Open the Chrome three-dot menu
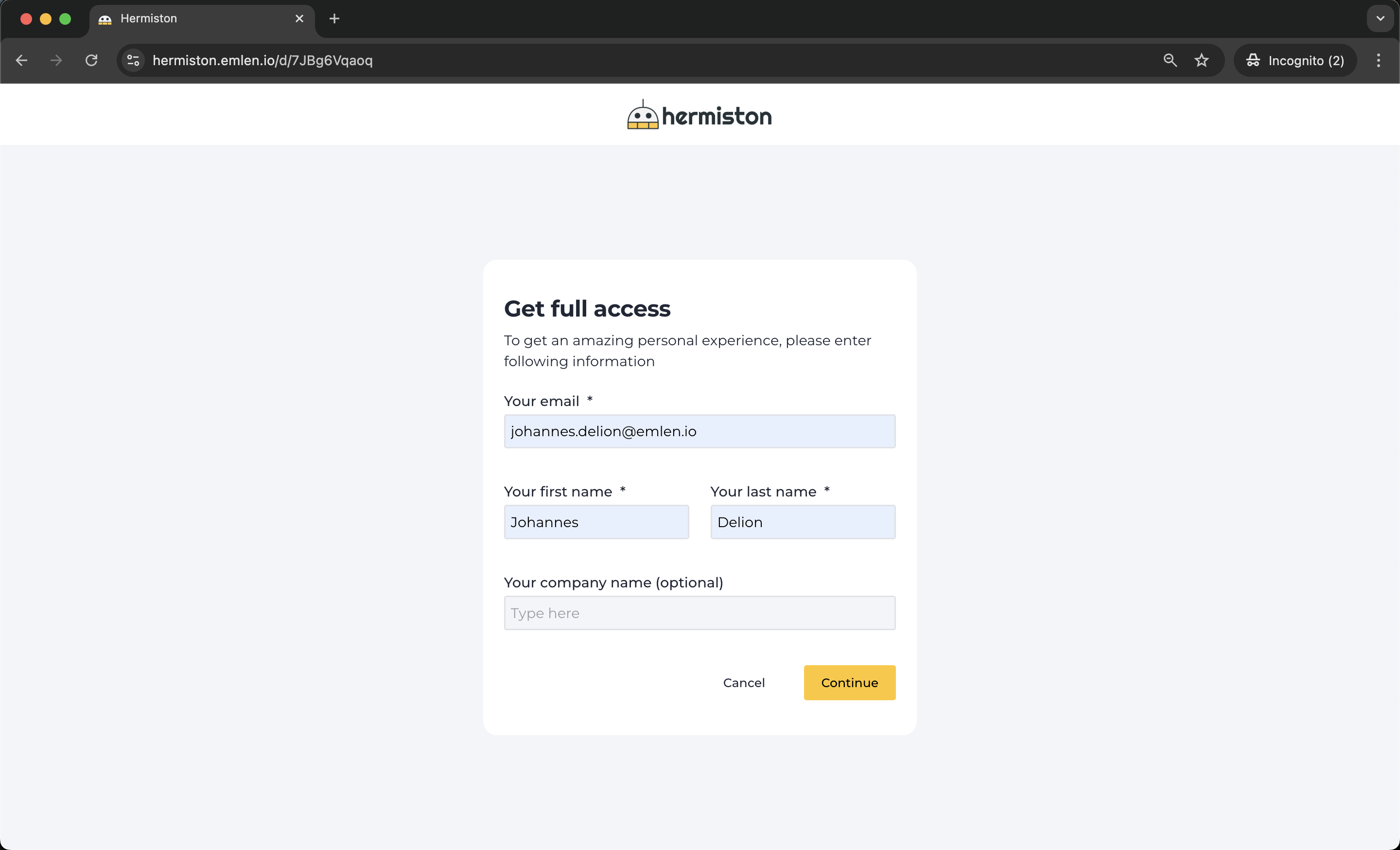Viewport: 1400px width, 850px height. tap(1378, 60)
